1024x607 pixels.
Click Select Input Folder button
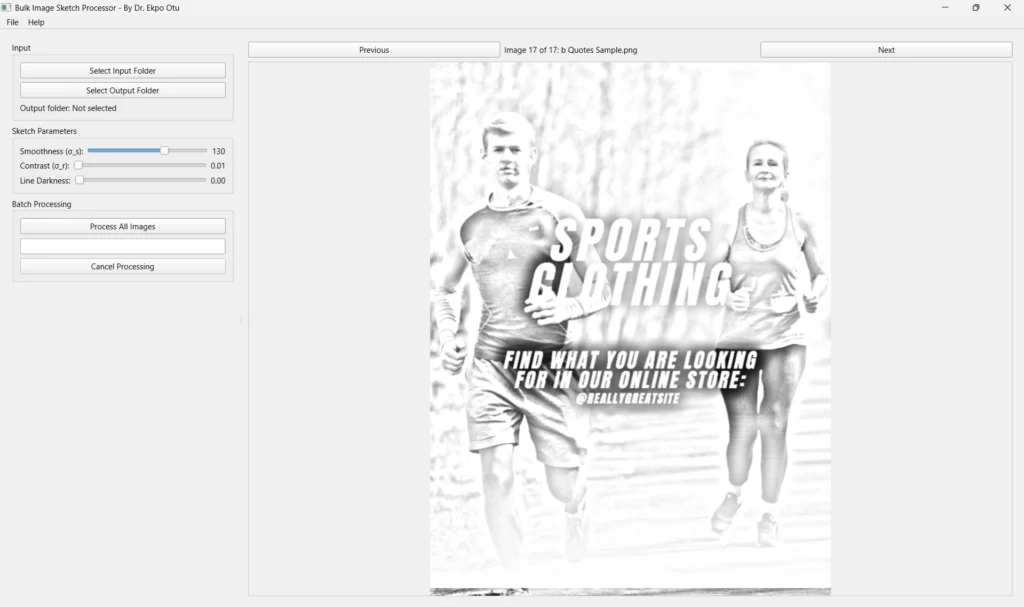coord(122,71)
